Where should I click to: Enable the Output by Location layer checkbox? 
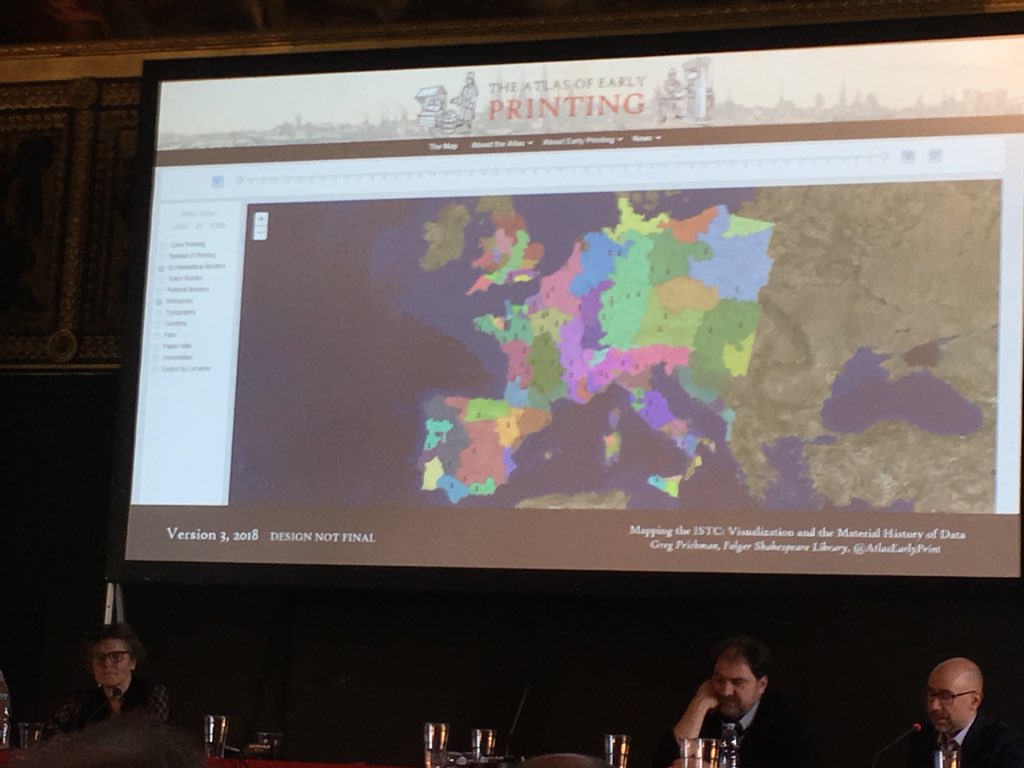pos(154,369)
